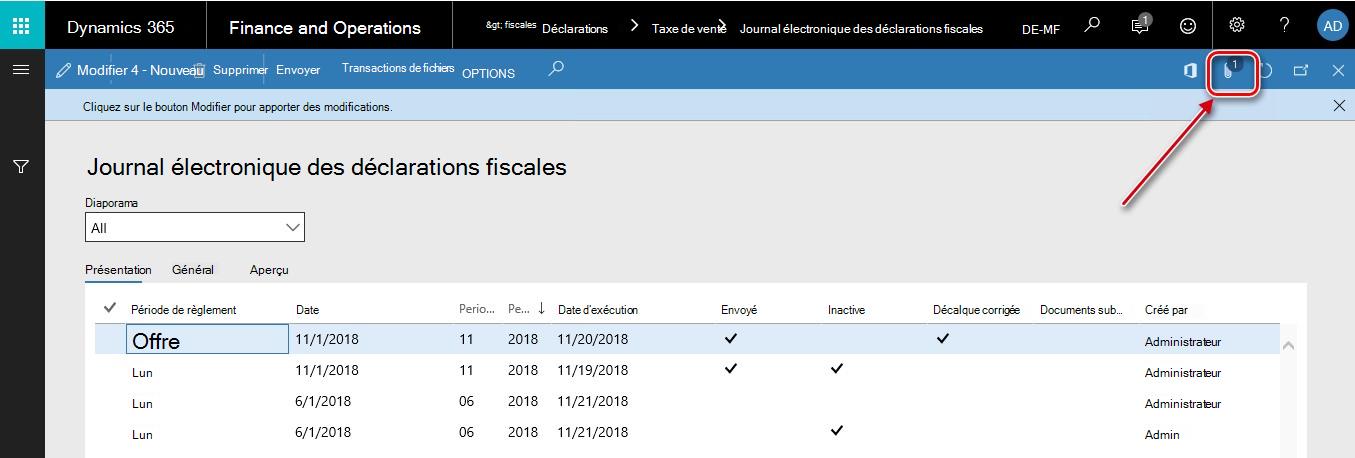Sort by the Pe… column arrow
Screen dimensions: 1355x458
click(x=541, y=309)
